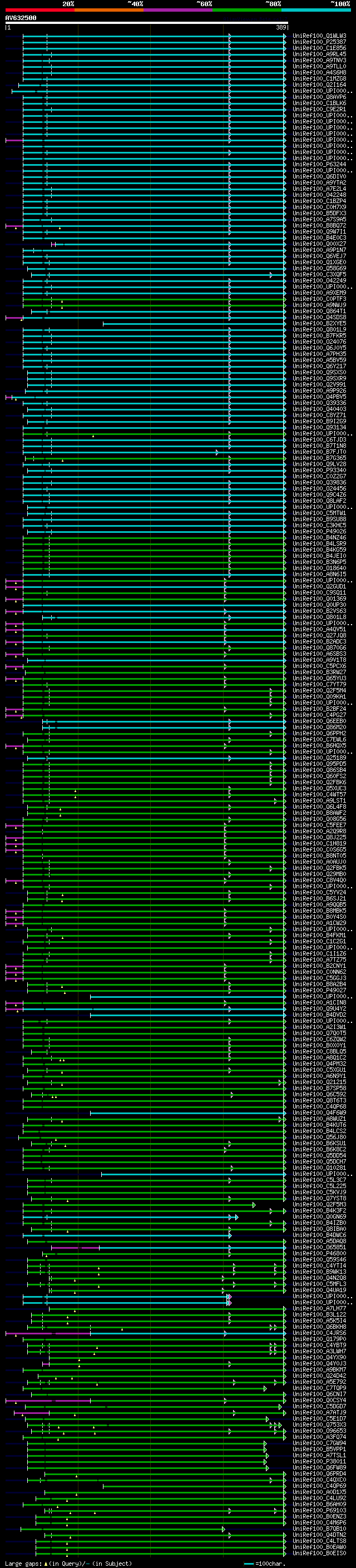Screen dimensions: 356x1568
Task: Select the UniRef100_Q801L8 label
Action: click(x=319, y=617)
